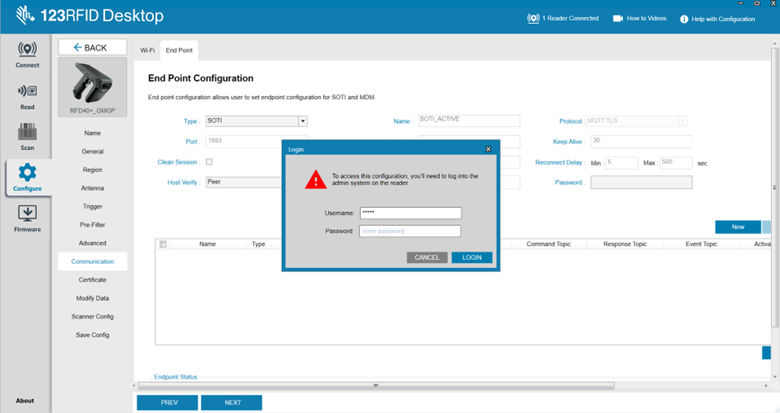The width and height of the screenshot is (780, 413).
Task: Toggle the Clean Session checkbox
Action: click(x=209, y=162)
